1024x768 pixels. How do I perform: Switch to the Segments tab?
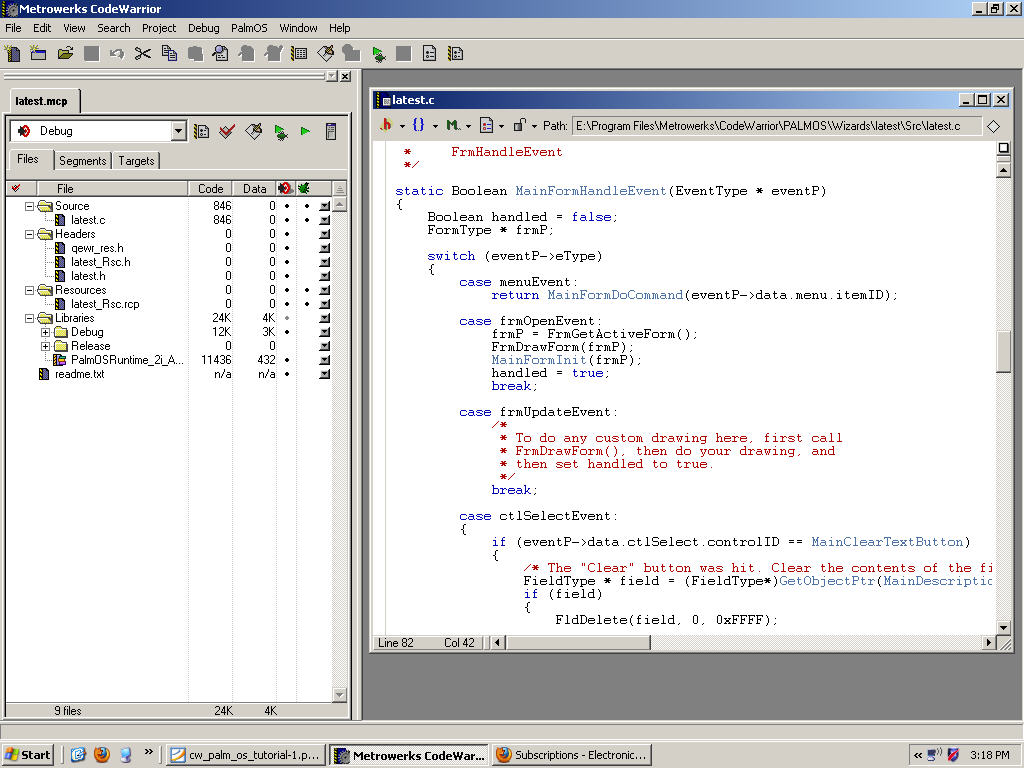pyautogui.click(x=82, y=161)
